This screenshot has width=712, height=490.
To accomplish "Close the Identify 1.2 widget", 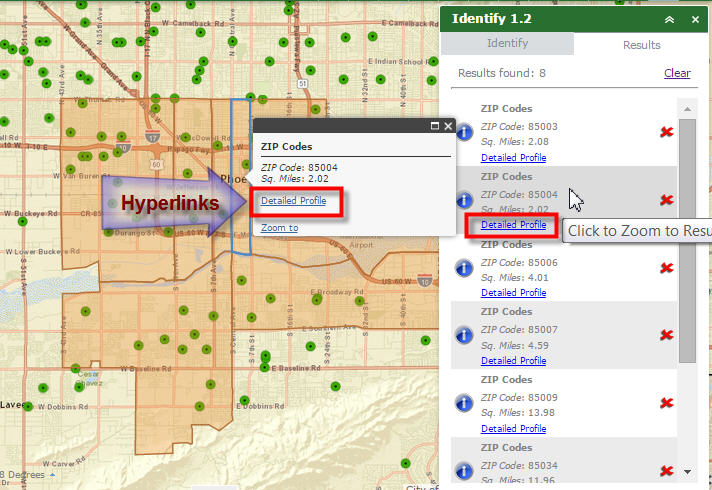I will (695, 20).
